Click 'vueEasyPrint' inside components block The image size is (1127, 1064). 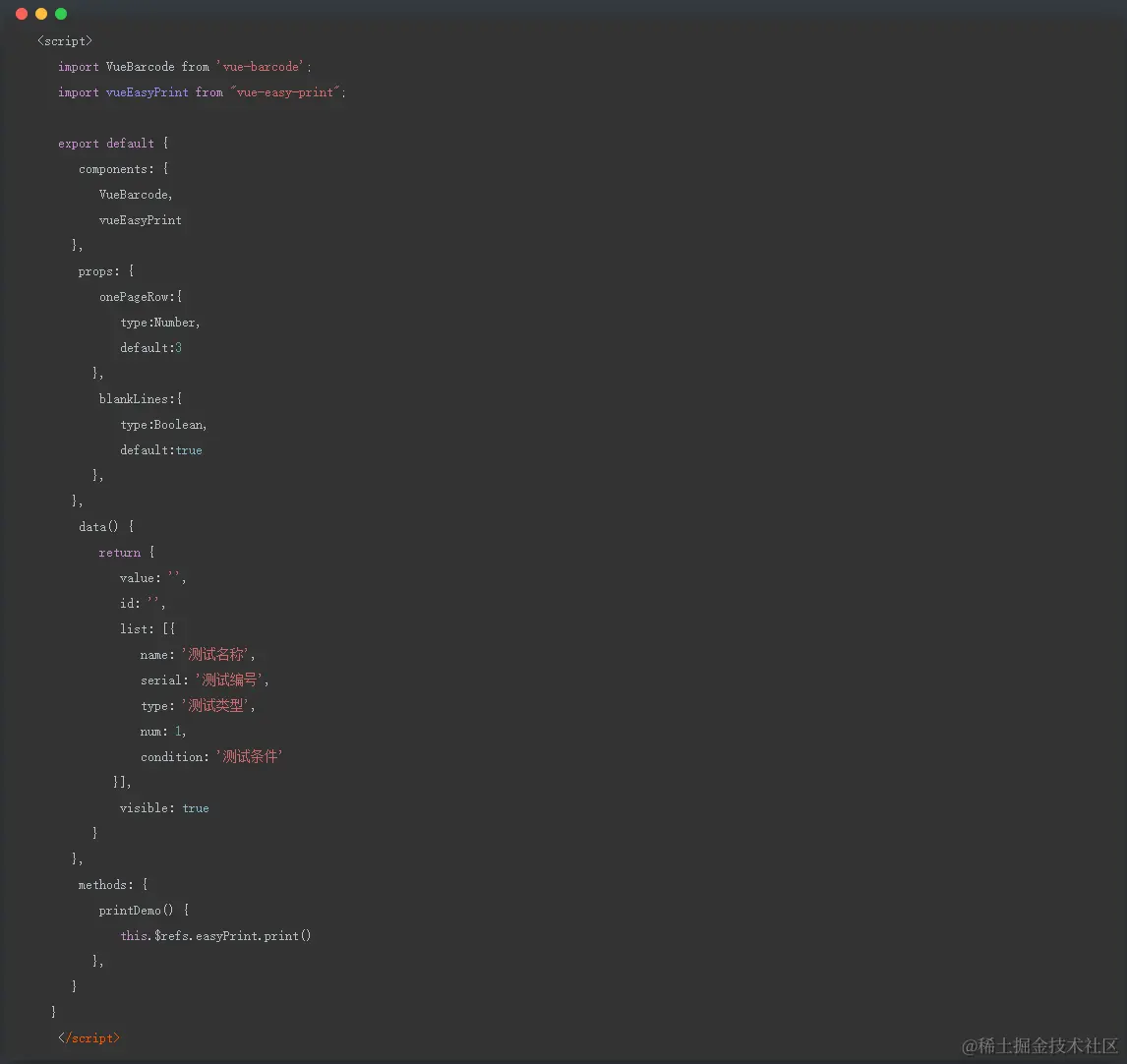point(141,220)
